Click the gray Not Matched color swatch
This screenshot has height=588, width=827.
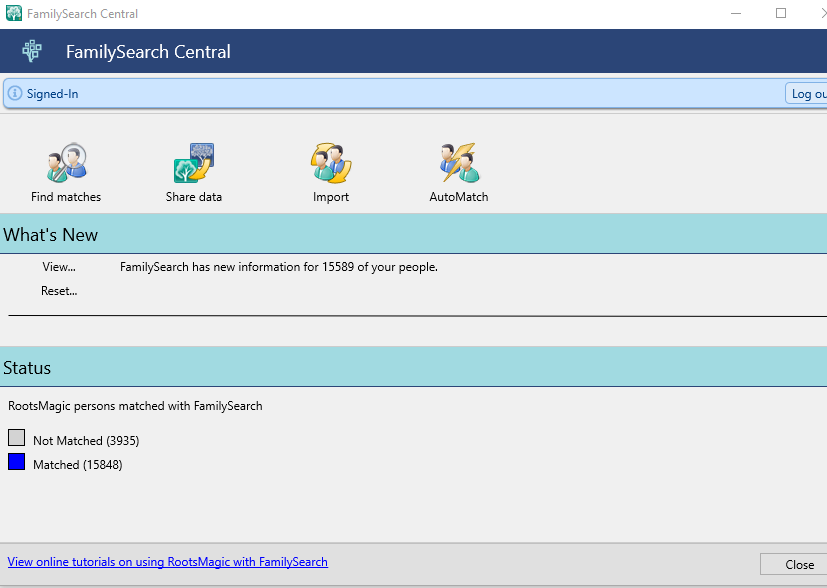click(x=16, y=438)
